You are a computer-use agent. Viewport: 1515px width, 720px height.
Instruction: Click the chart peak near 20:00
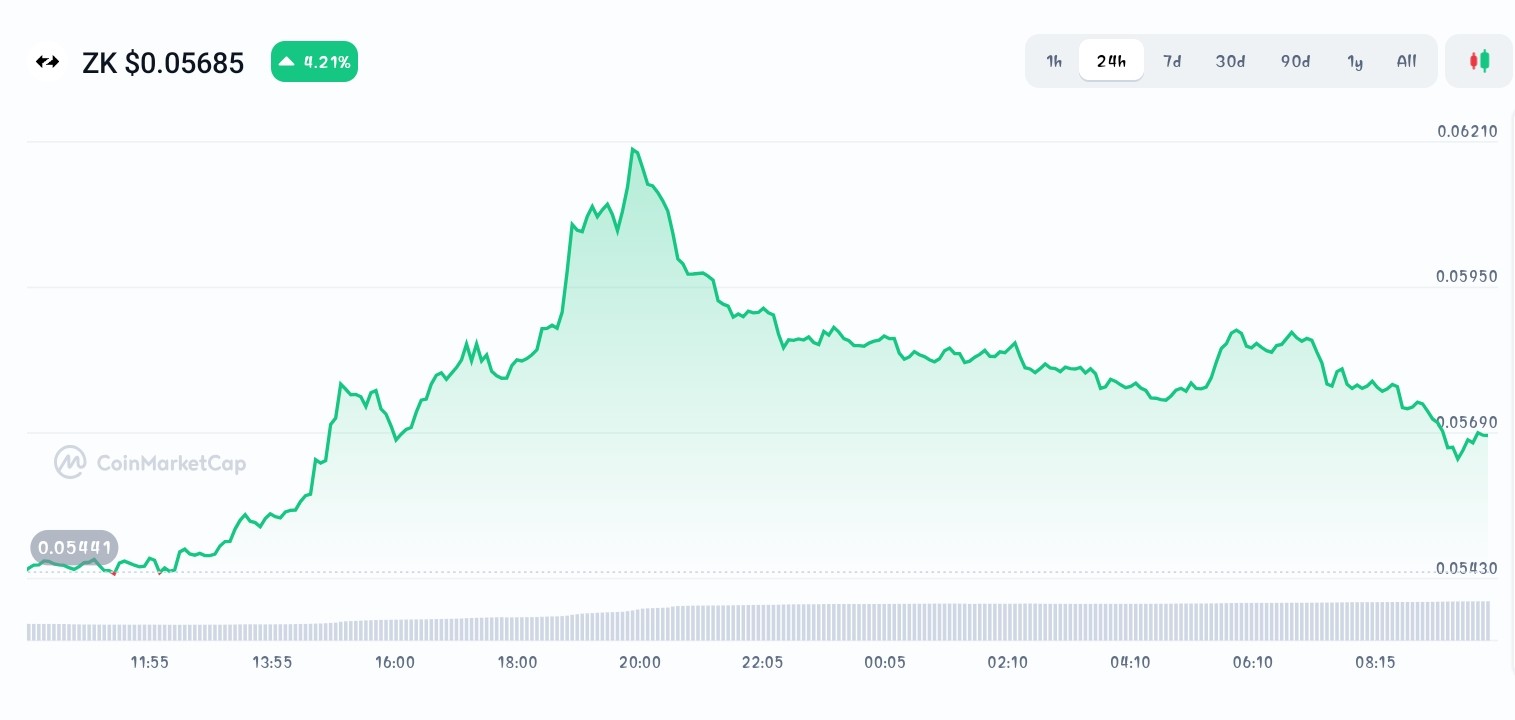pyautogui.click(x=633, y=149)
